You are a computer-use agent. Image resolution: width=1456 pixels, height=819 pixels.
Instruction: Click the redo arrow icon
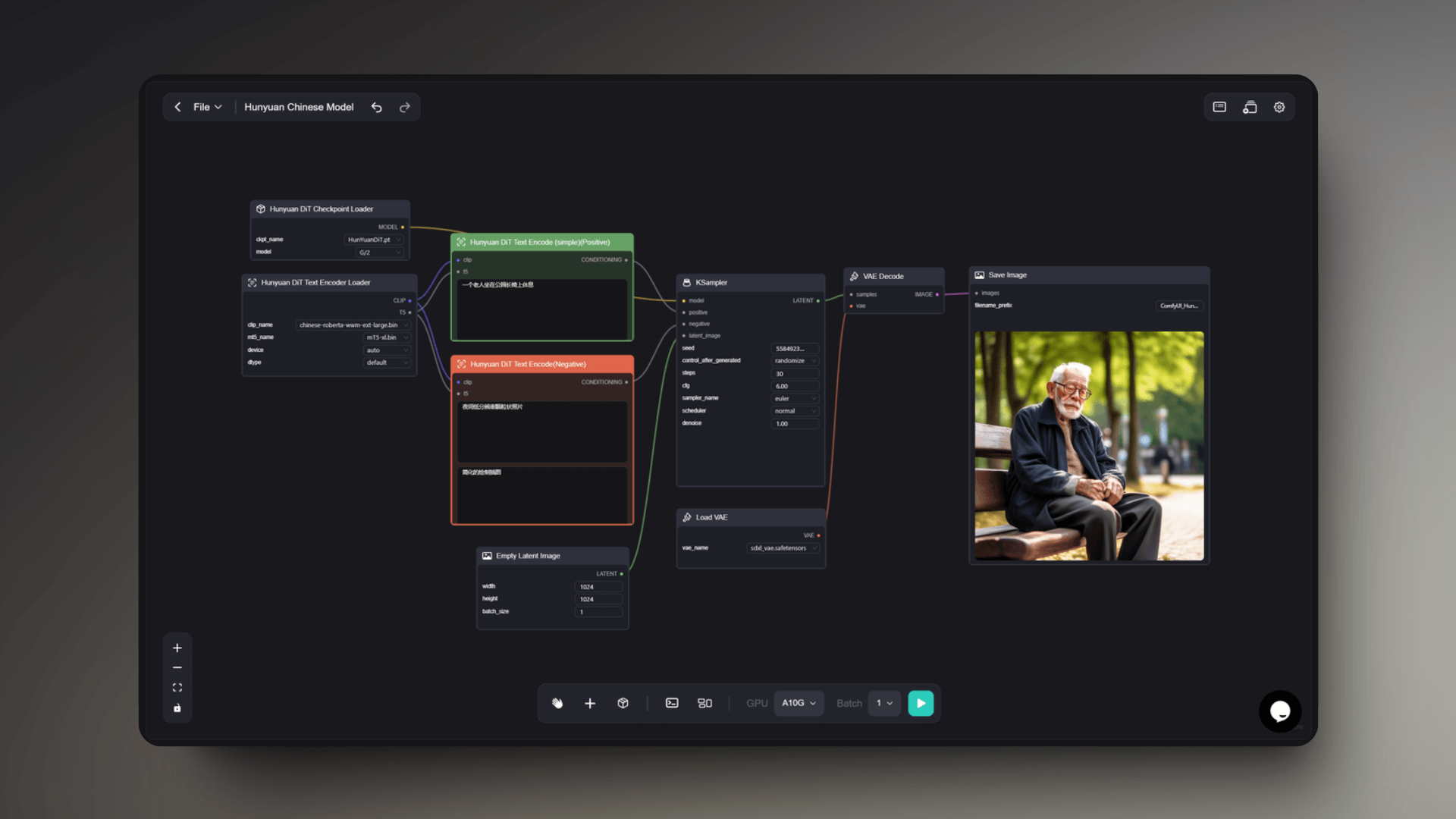(405, 107)
